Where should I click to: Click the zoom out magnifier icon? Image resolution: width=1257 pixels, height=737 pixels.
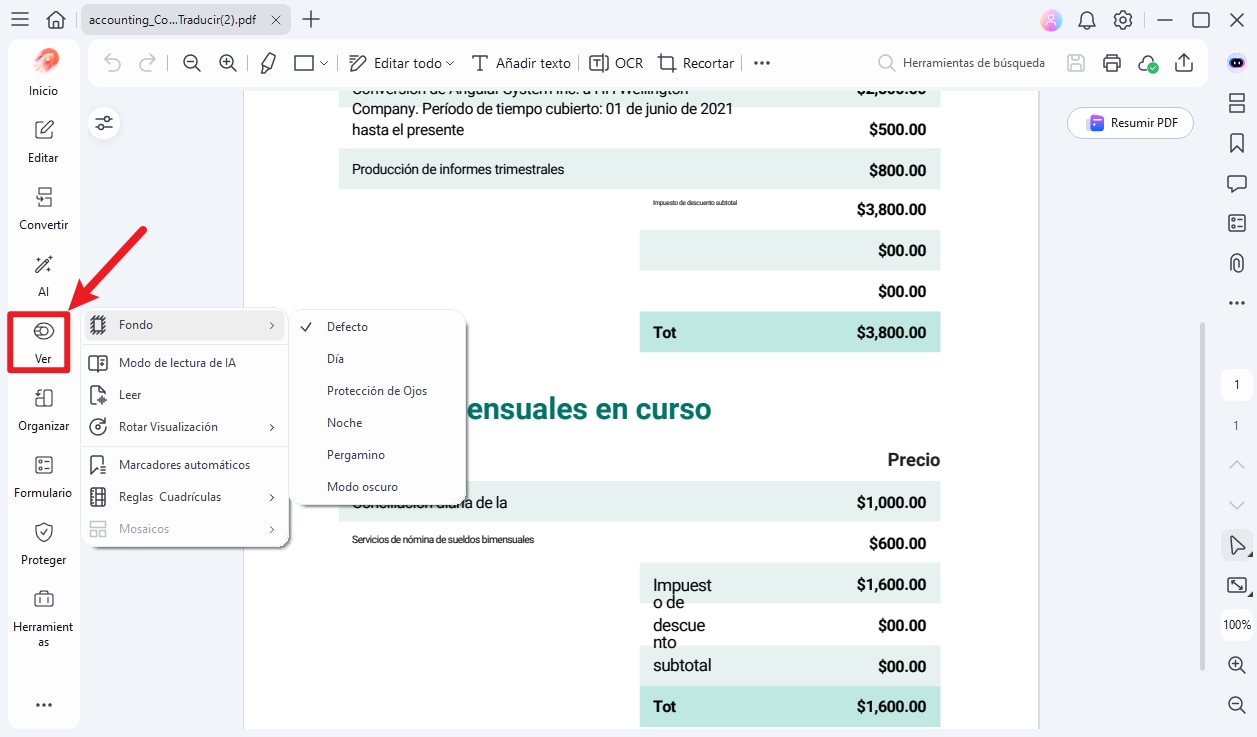click(190, 62)
